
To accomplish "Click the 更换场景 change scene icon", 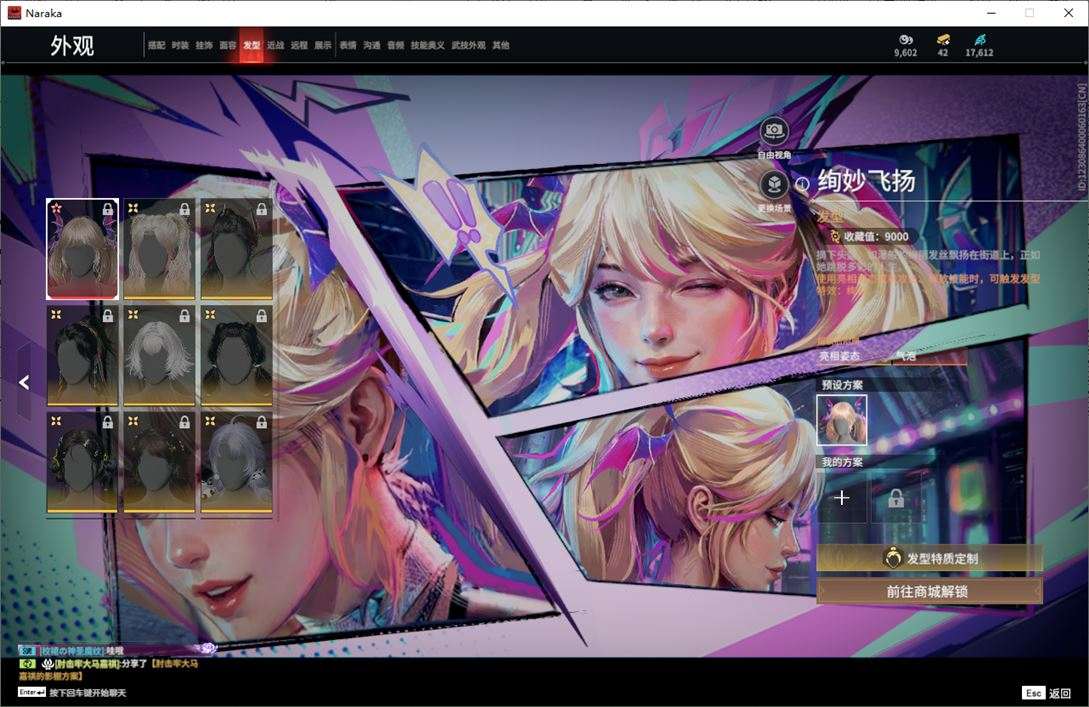I will pos(774,185).
